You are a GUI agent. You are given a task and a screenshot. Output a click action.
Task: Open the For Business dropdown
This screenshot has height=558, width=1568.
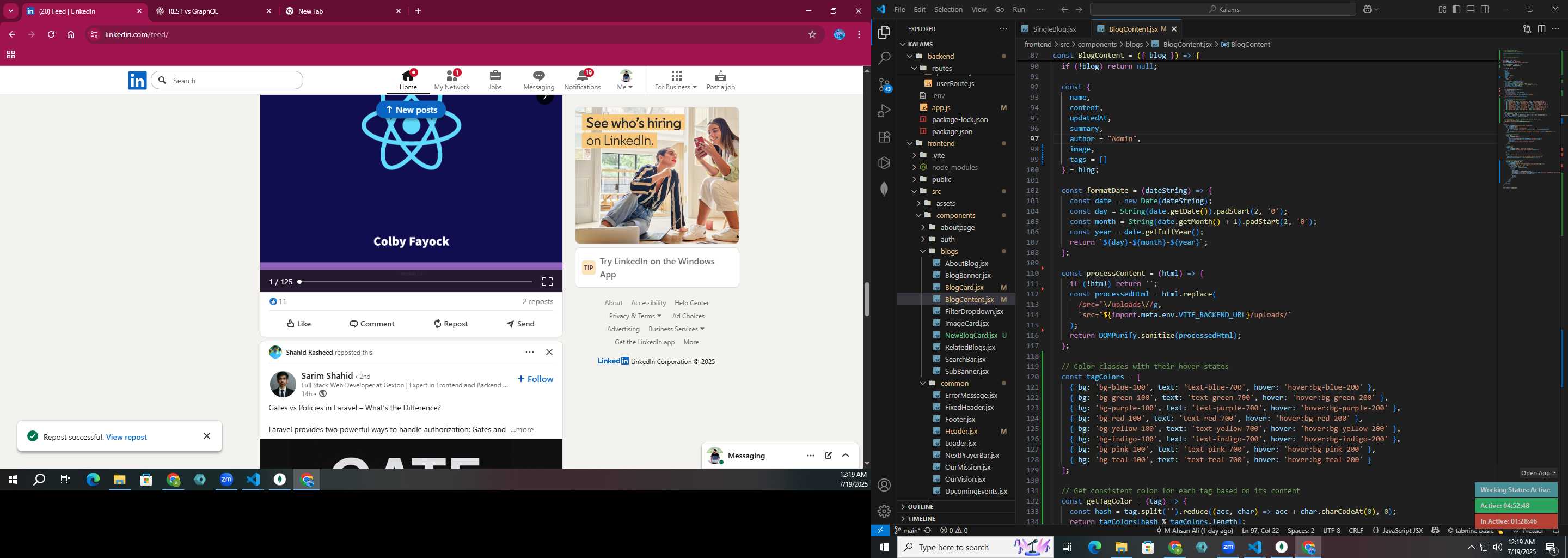676,80
